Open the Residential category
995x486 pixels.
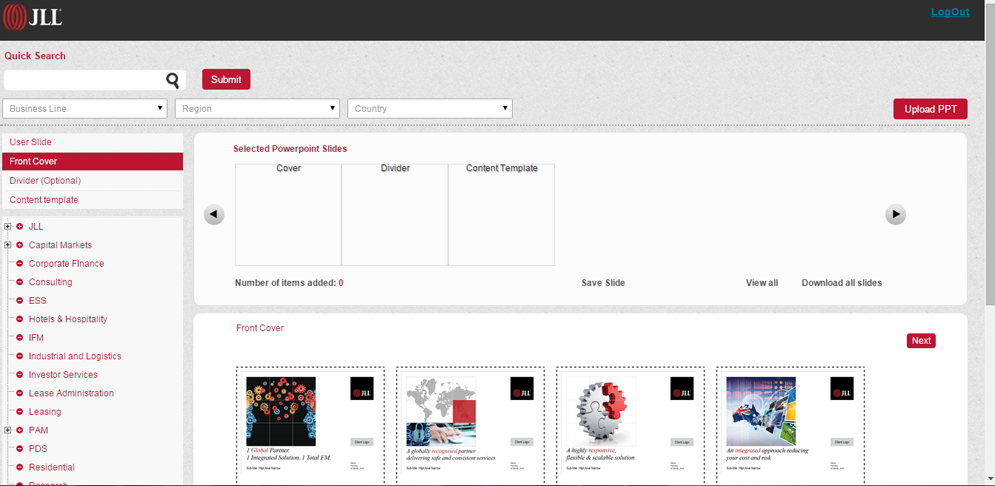pos(51,467)
